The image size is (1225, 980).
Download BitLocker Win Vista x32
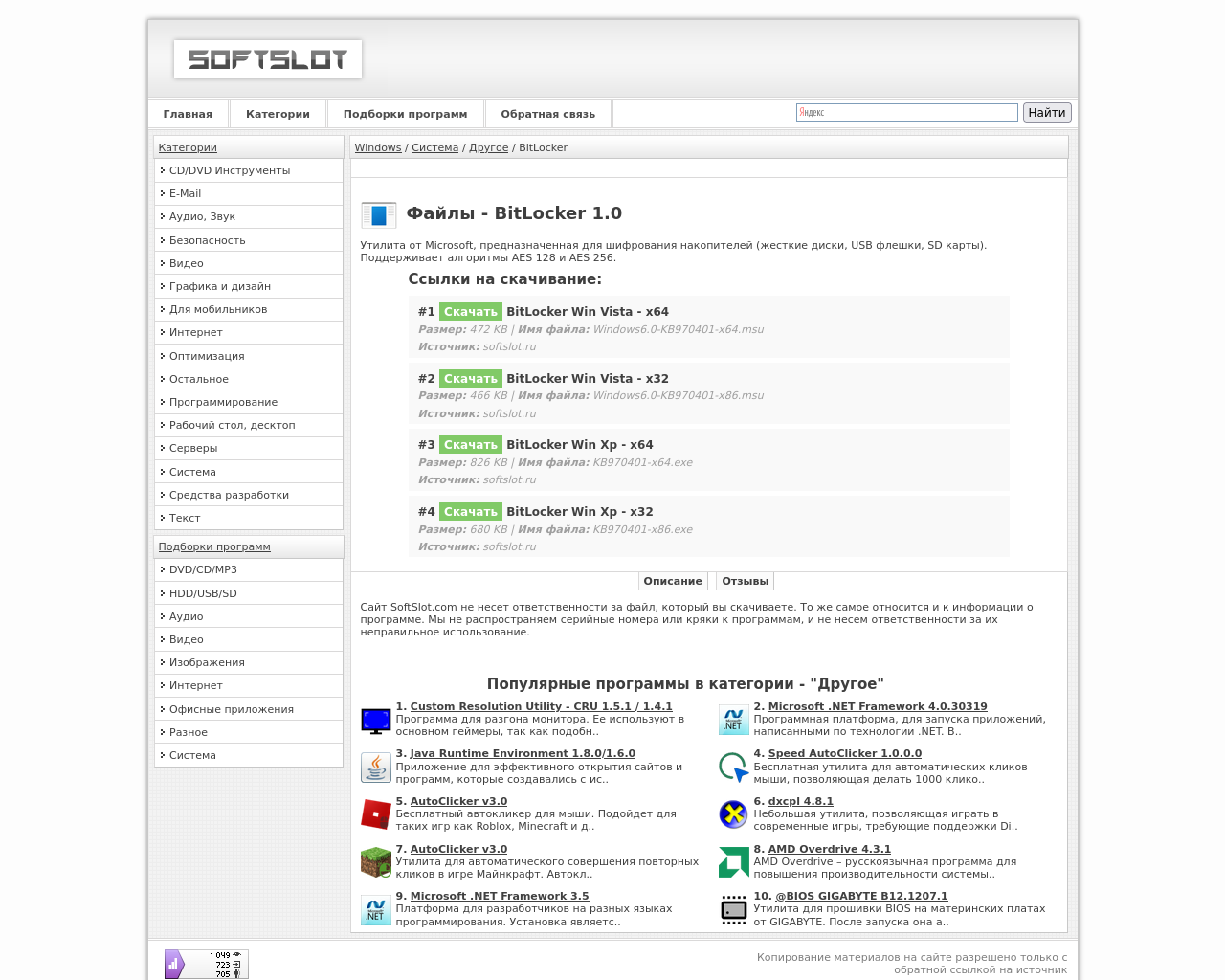[x=471, y=379]
